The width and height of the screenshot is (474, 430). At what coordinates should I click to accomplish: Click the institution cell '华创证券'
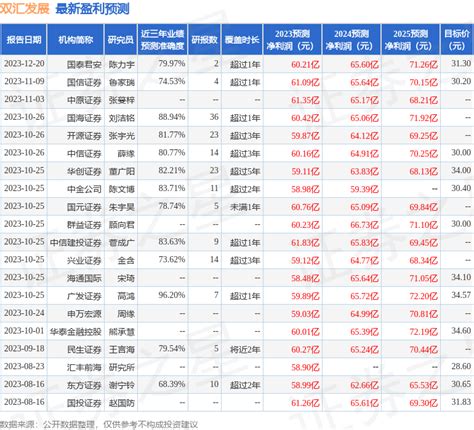[x=84, y=171]
